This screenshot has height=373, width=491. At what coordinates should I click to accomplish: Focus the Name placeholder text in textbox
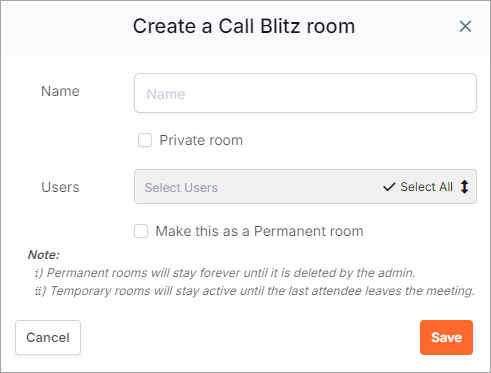pos(166,94)
